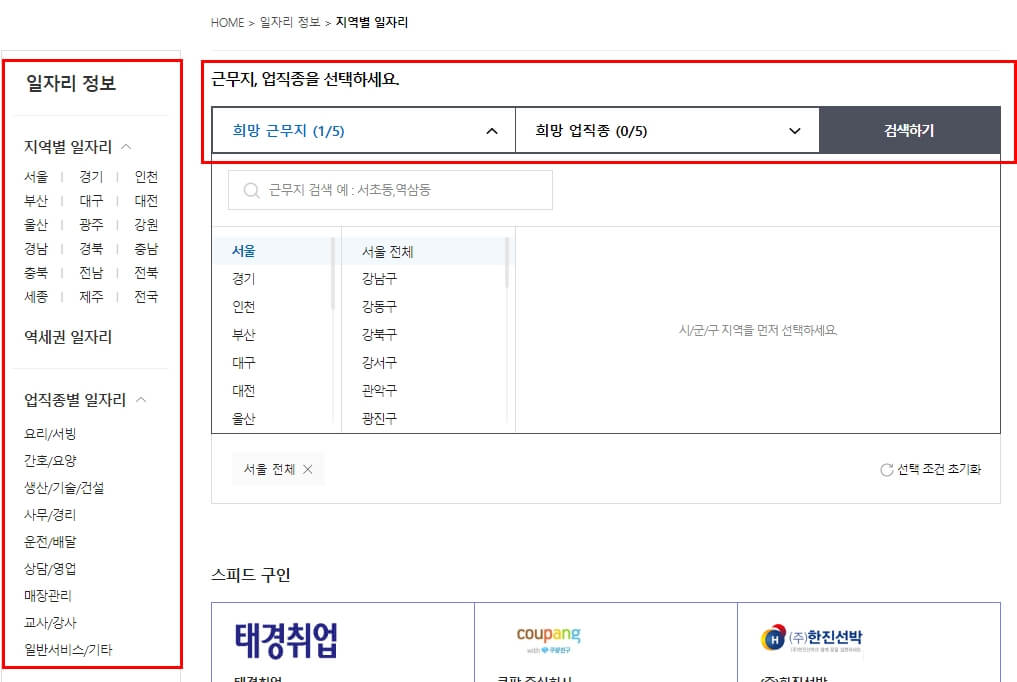Collapse the 지역별 일자리 section
Viewport: 1017px width, 682px height.
click(126, 146)
